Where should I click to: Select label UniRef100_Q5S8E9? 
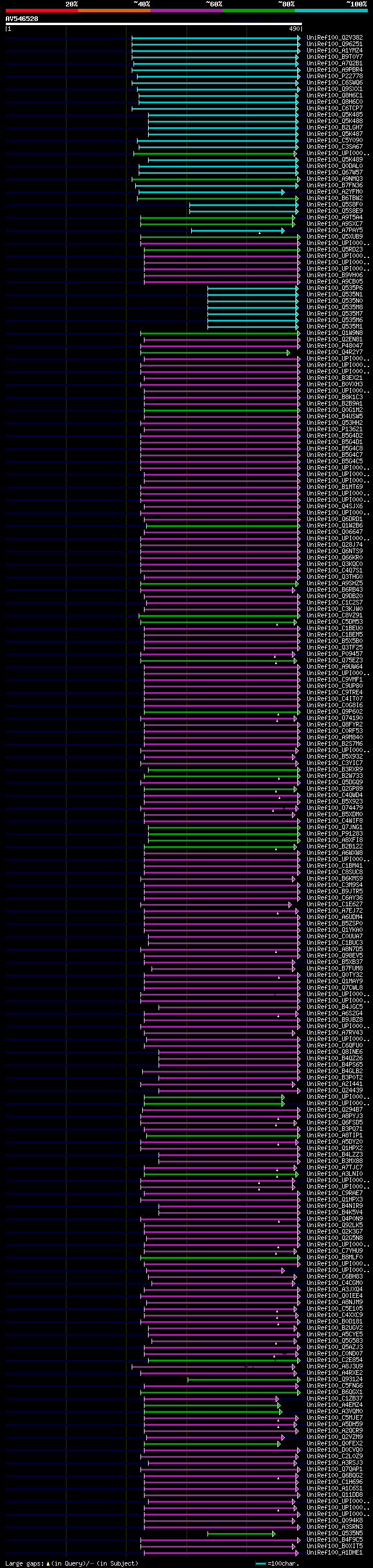click(335, 211)
